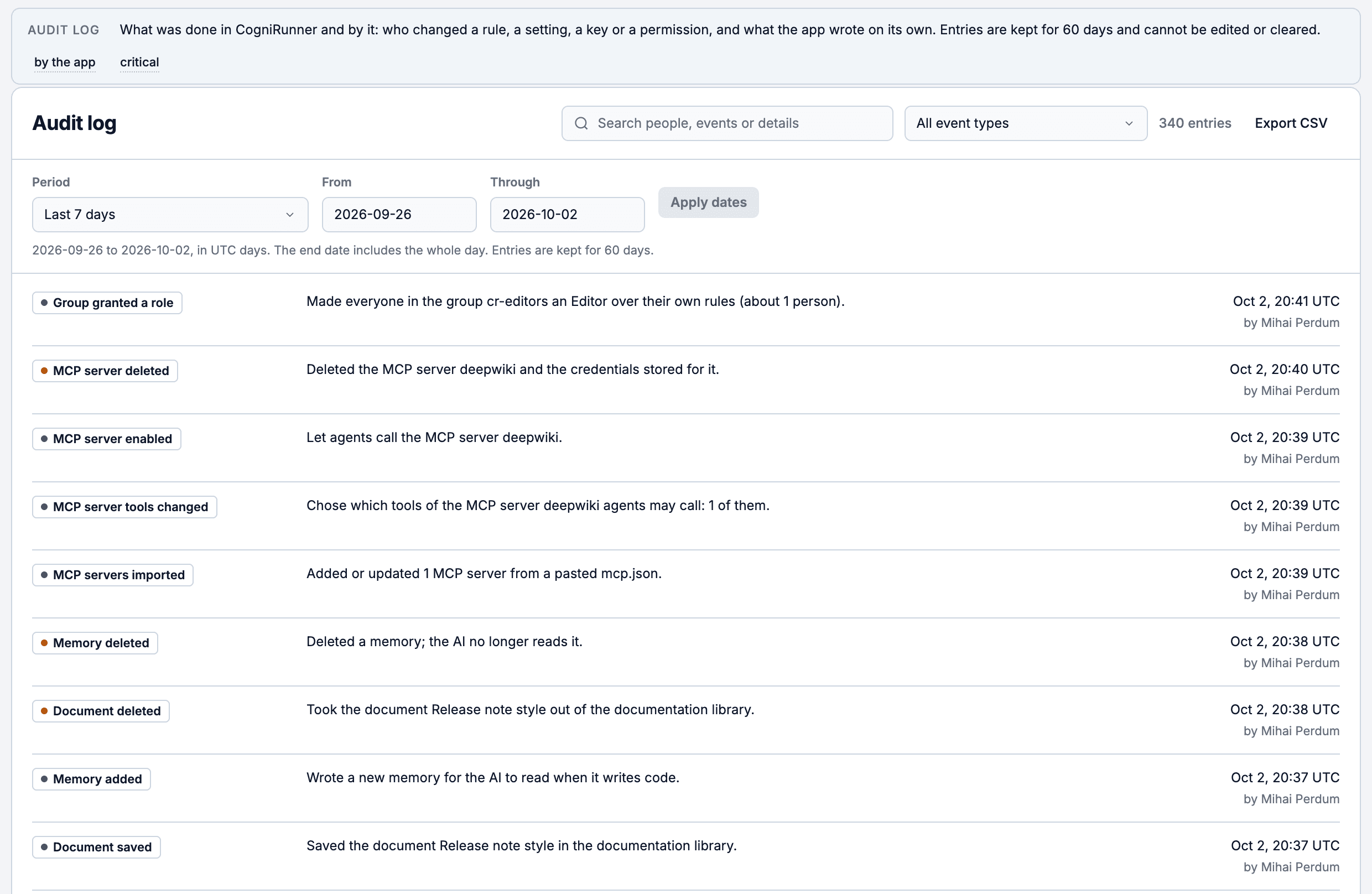Export the log via Export CSV

(x=1291, y=123)
